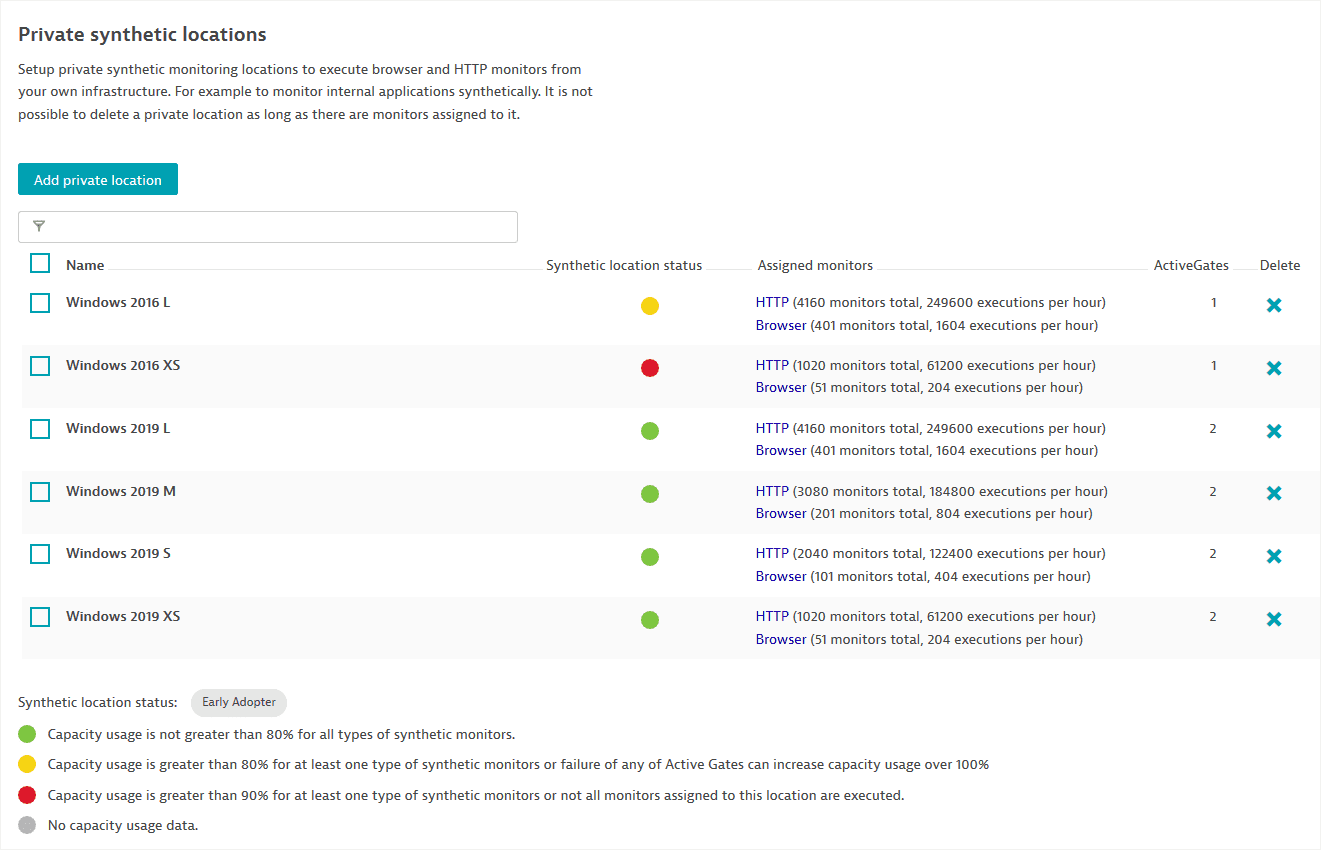The width and height of the screenshot is (1321, 850).
Task: Click Synthetic location status column header
Action: pos(624,265)
